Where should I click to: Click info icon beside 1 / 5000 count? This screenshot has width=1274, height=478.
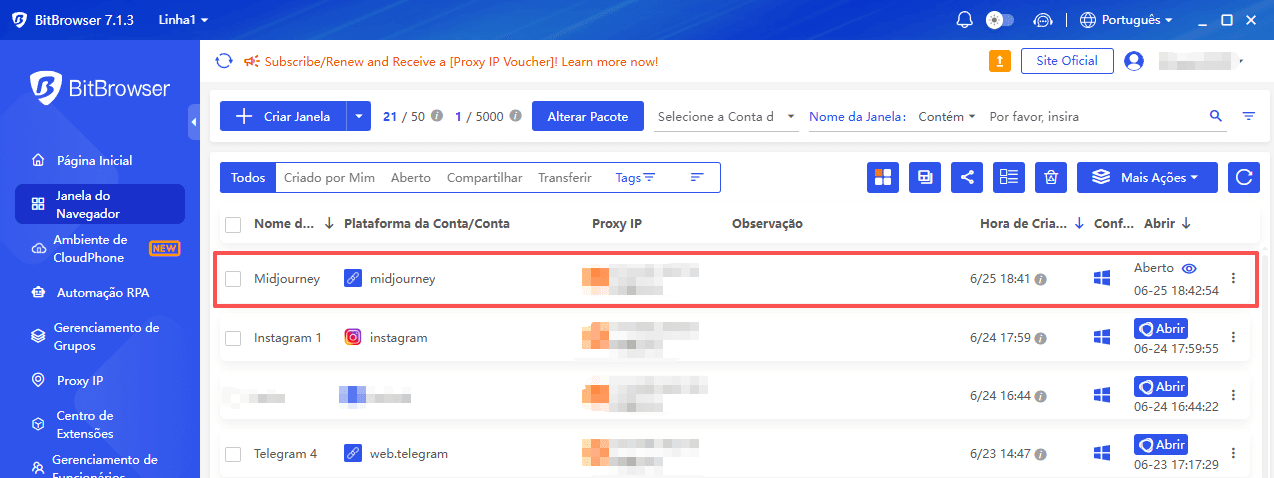[x=515, y=116]
